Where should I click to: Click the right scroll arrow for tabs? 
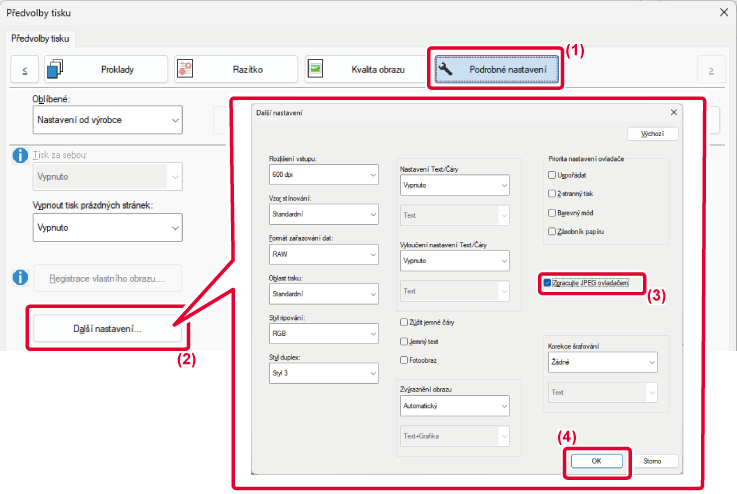tap(711, 69)
